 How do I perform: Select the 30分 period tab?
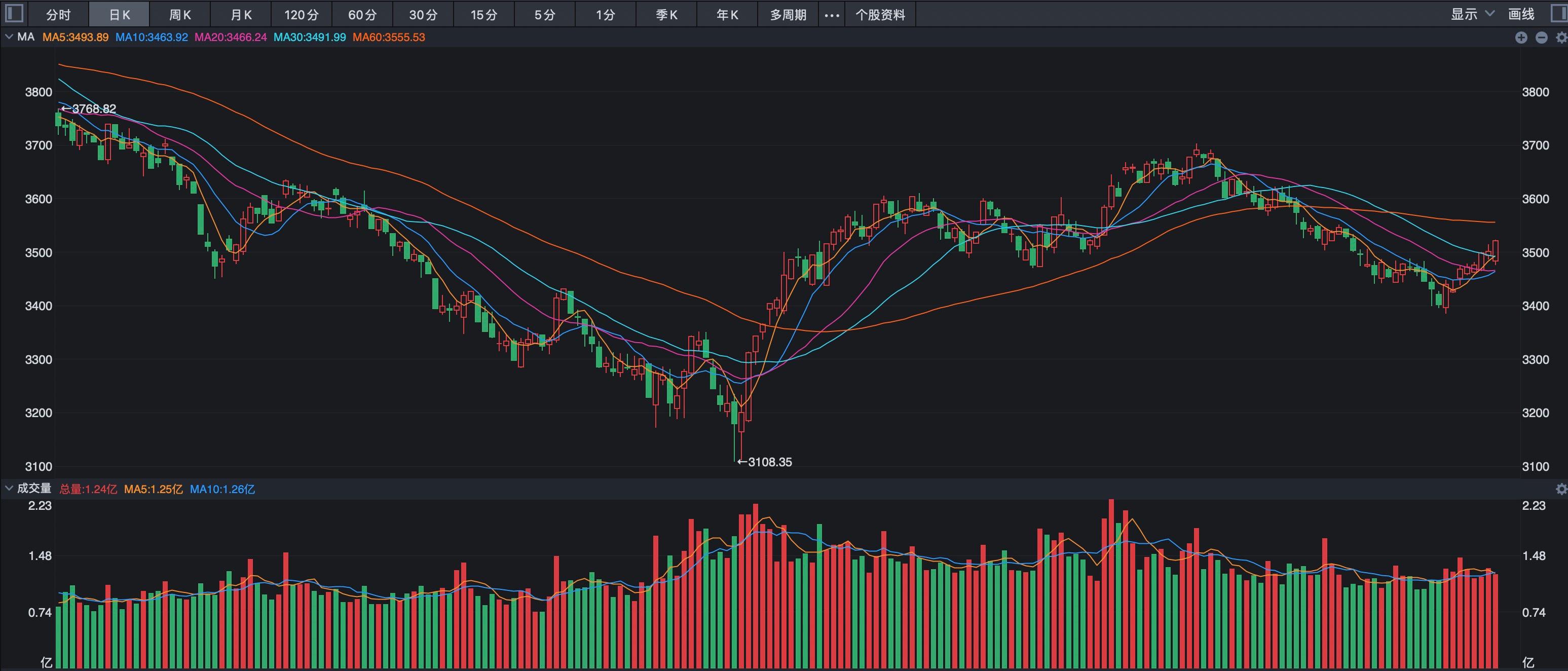(x=423, y=15)
